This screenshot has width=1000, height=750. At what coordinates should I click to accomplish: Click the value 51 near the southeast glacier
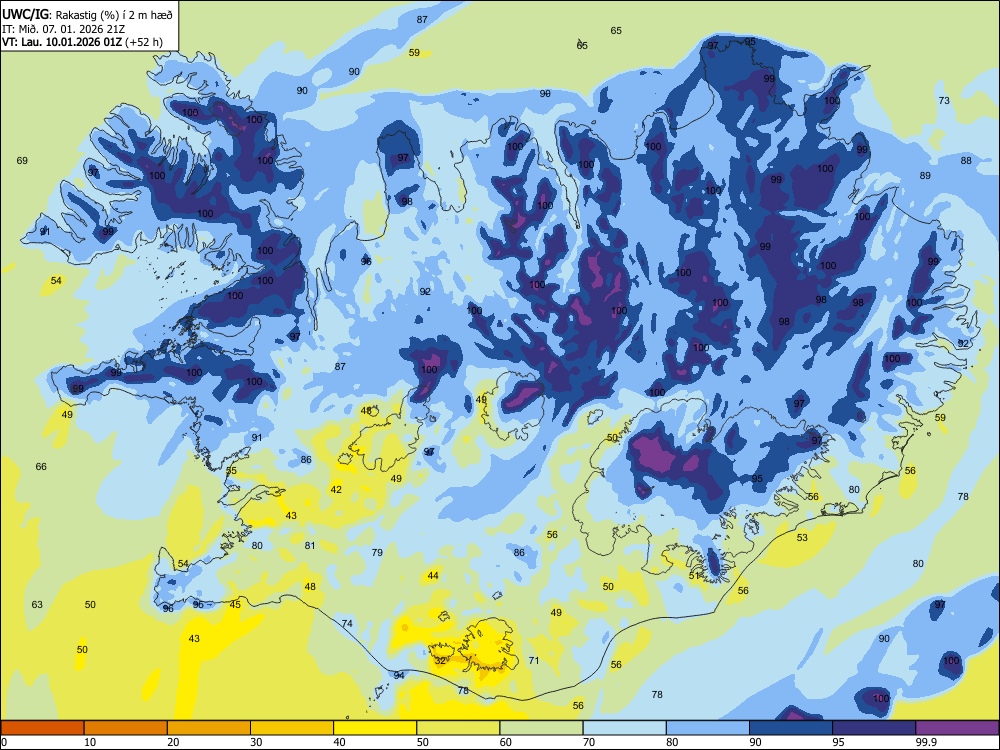click(695, 575)
